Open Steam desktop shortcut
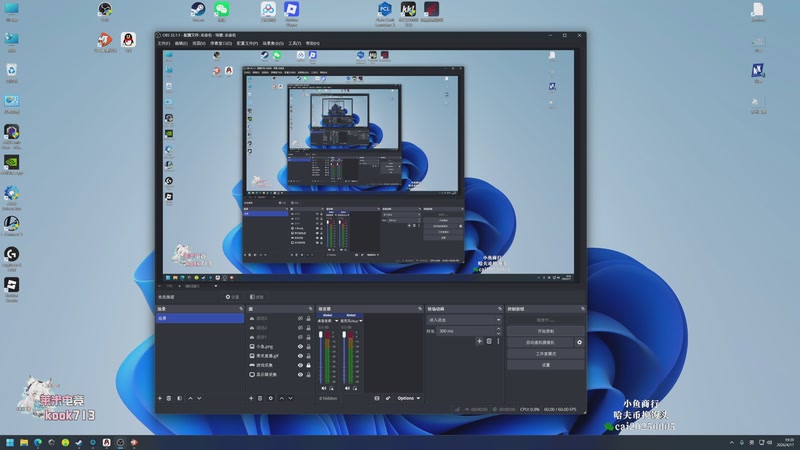The height and width of the screenshot is (450, 800). coord(198,11)
